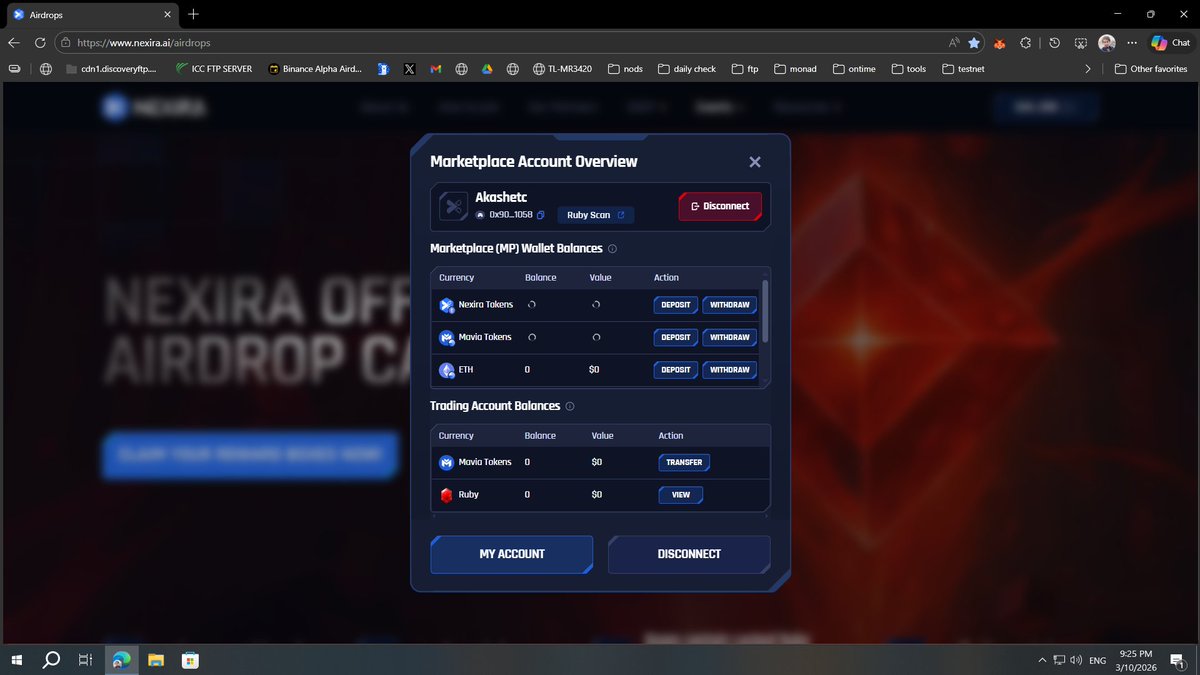
Task: Click the Ruby gem icon
Action: 447,495
